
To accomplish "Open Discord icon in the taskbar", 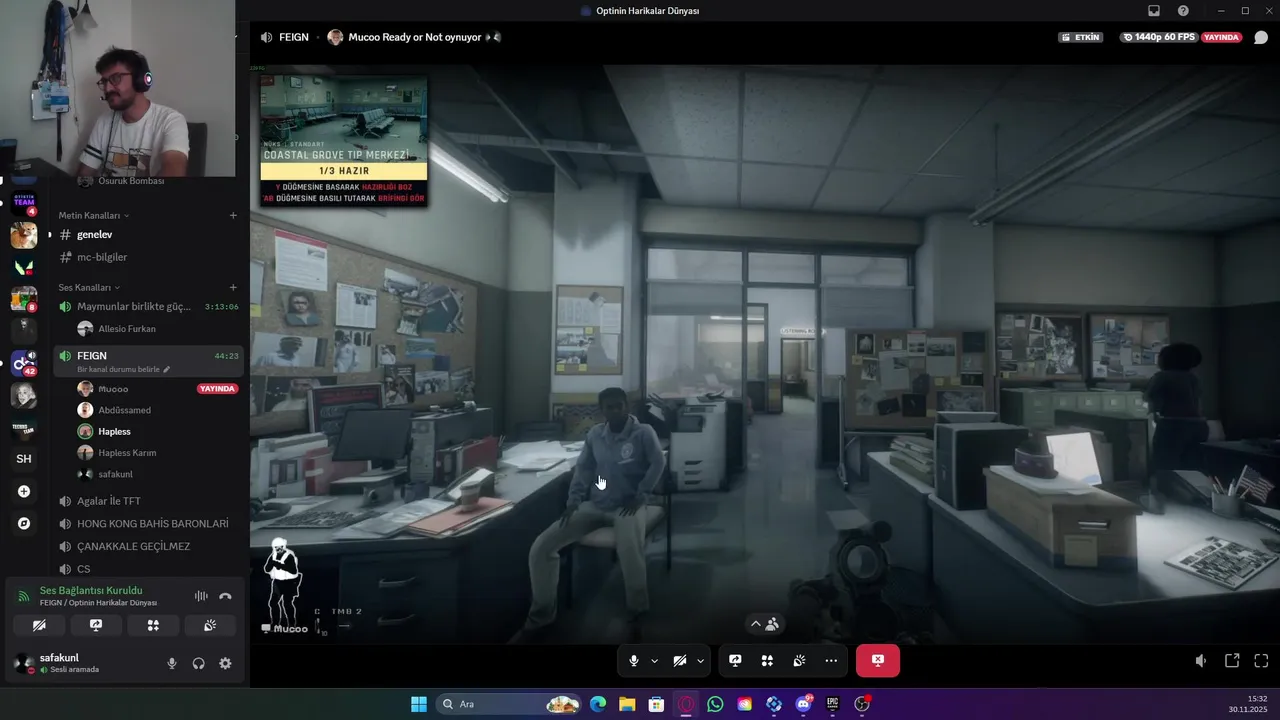I will [x=803, y=704].
